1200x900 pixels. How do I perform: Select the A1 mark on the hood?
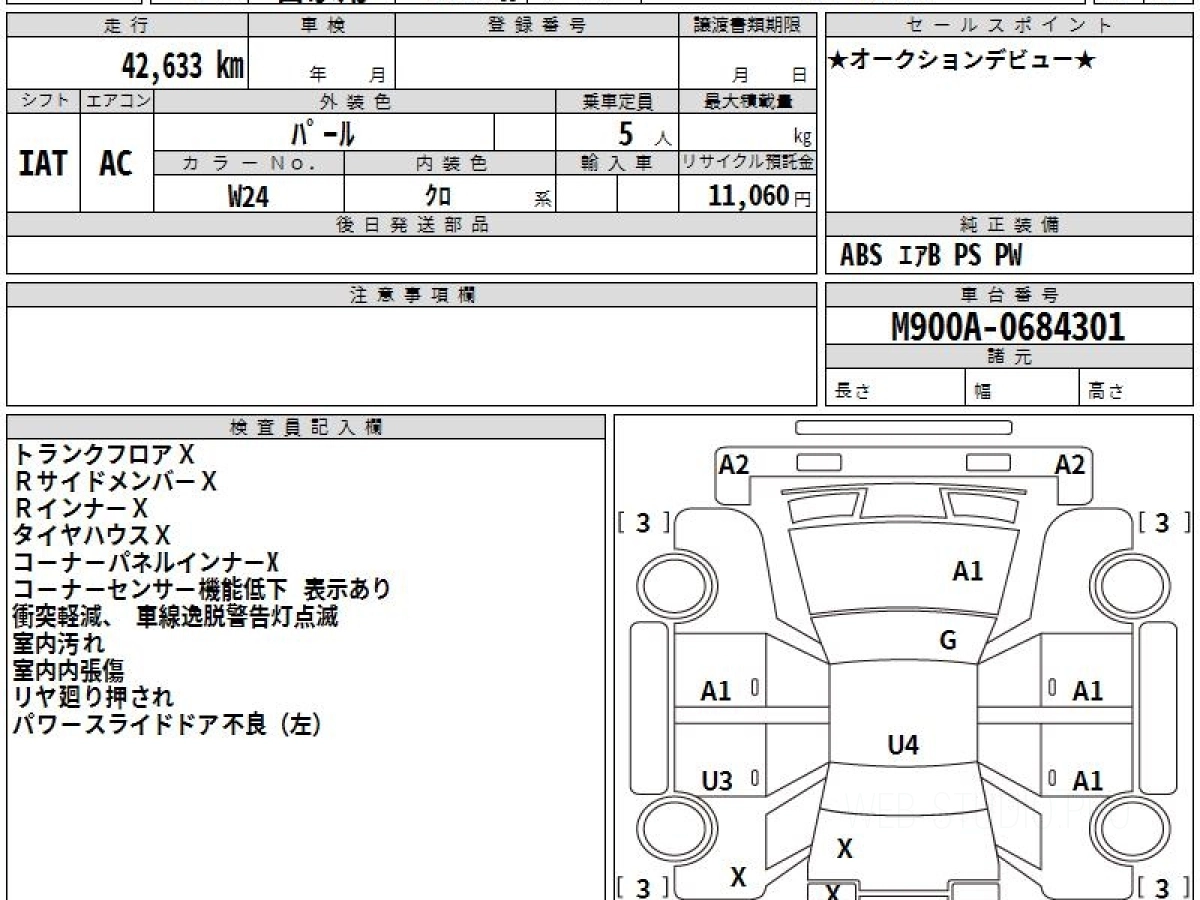[x=967, y=571]
